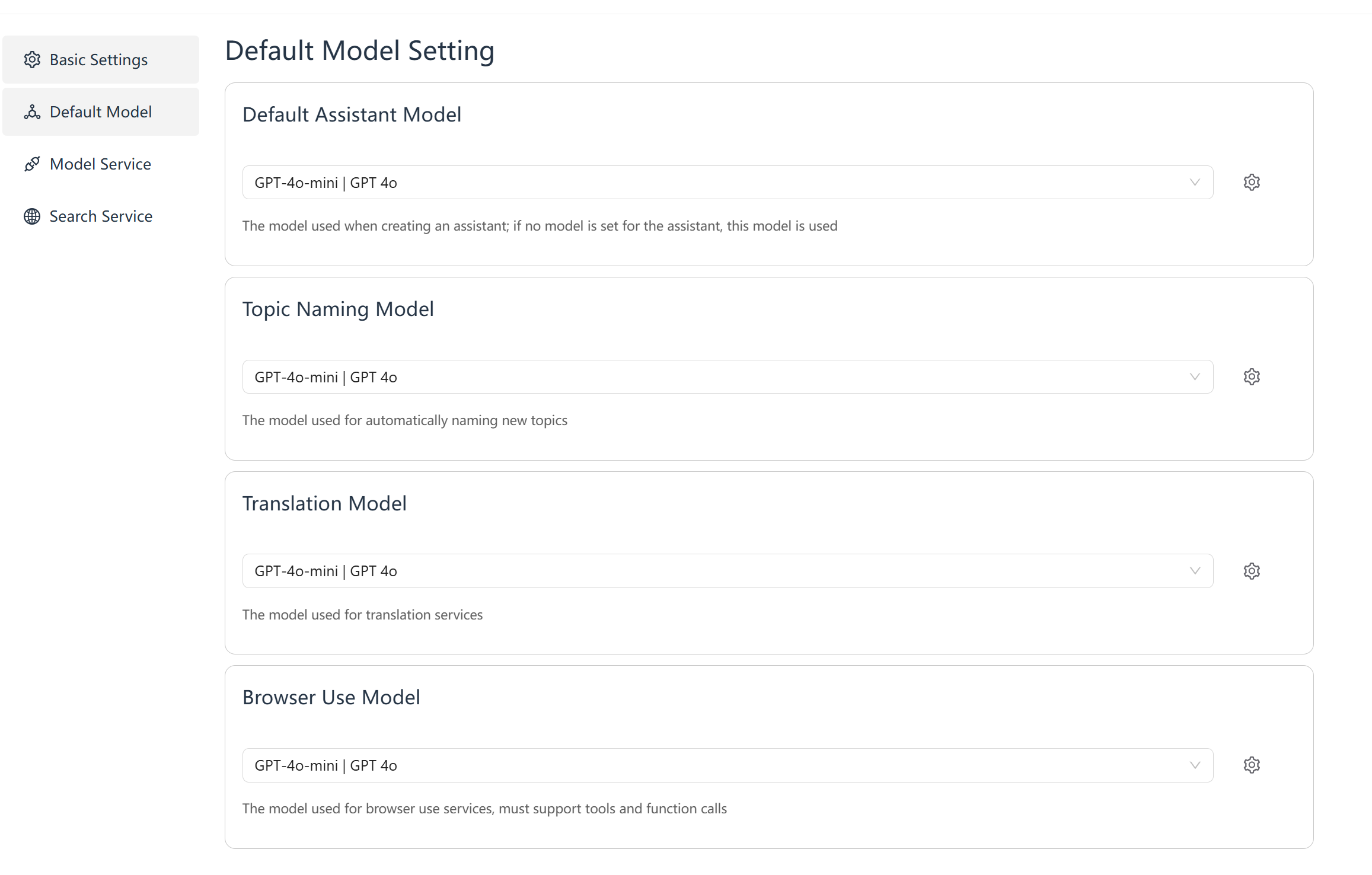
Task: Click the Default Model network icon in sidebar
Action: 32,112
